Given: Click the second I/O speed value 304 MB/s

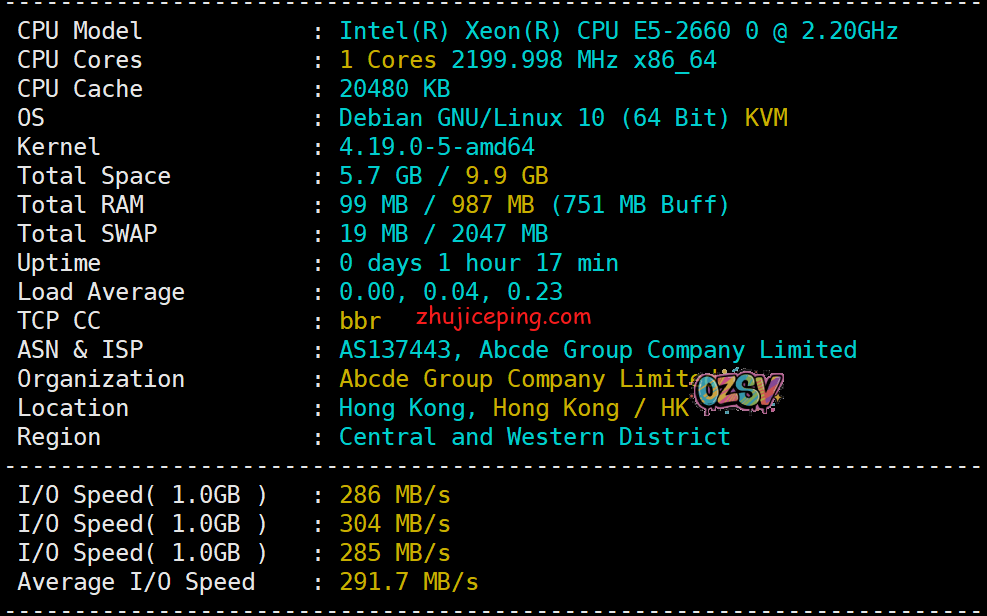Looking at the screenshot, I should pos(395,524).
